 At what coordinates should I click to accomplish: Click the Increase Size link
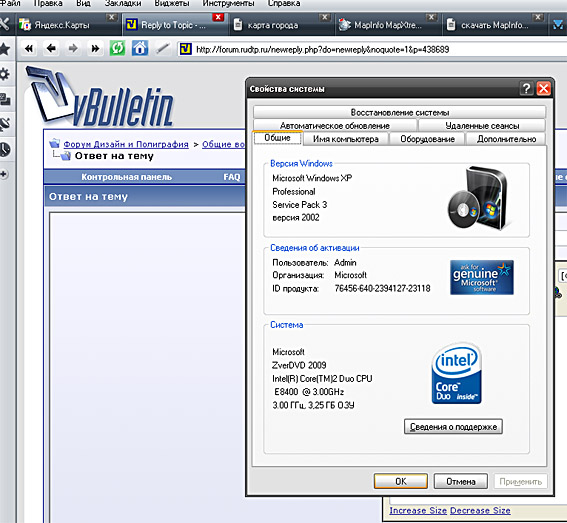[x=418, y=510]
